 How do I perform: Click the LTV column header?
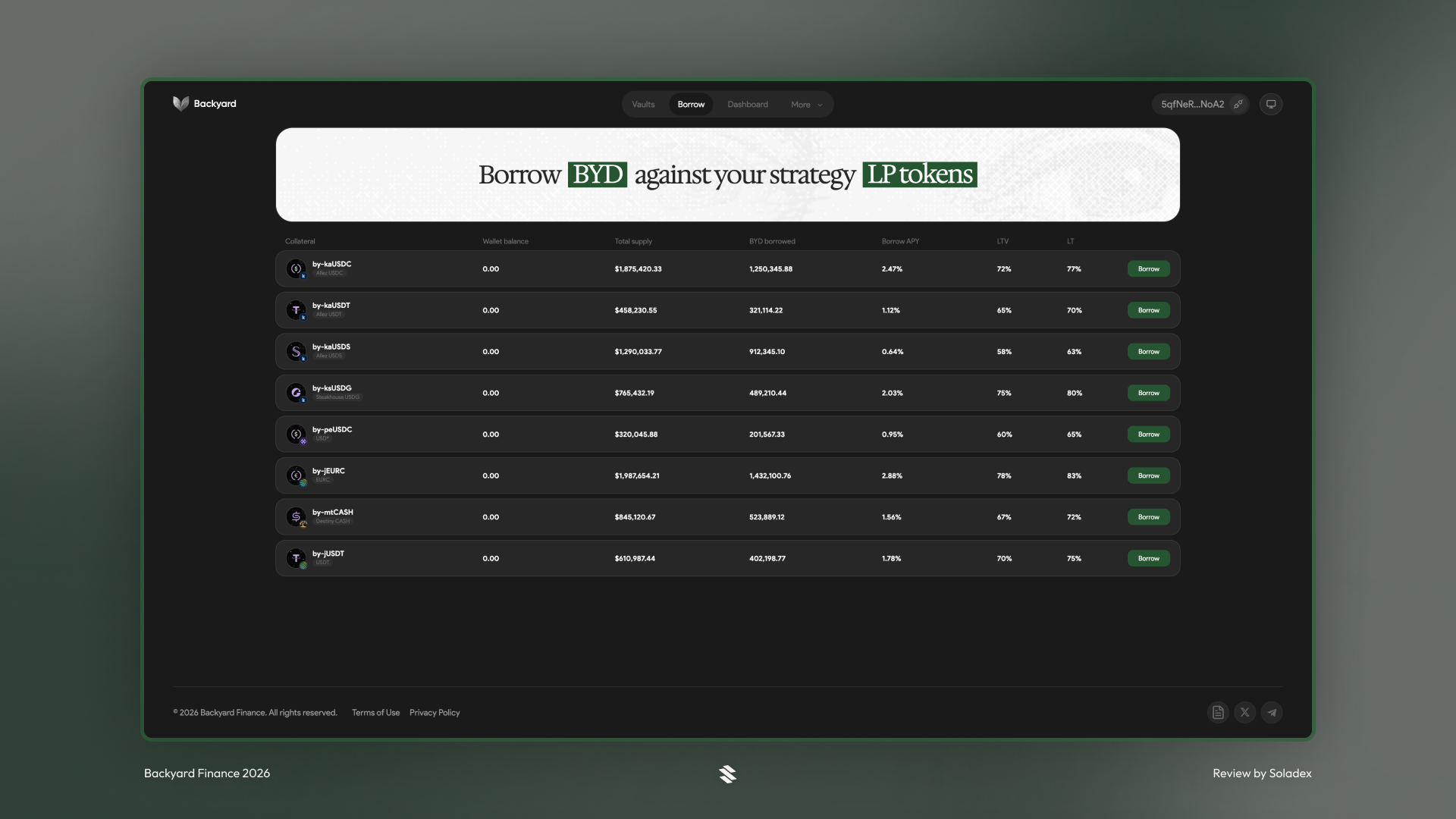pos(1003,241)
